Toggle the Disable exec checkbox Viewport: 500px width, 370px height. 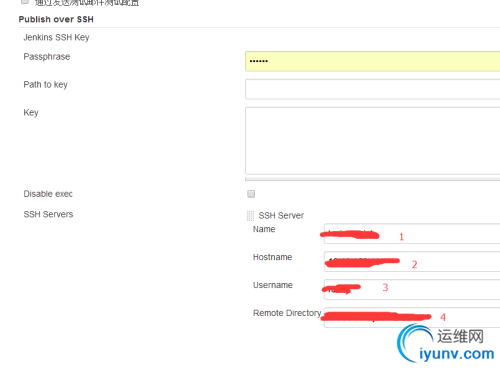click(x=251, y=194)
